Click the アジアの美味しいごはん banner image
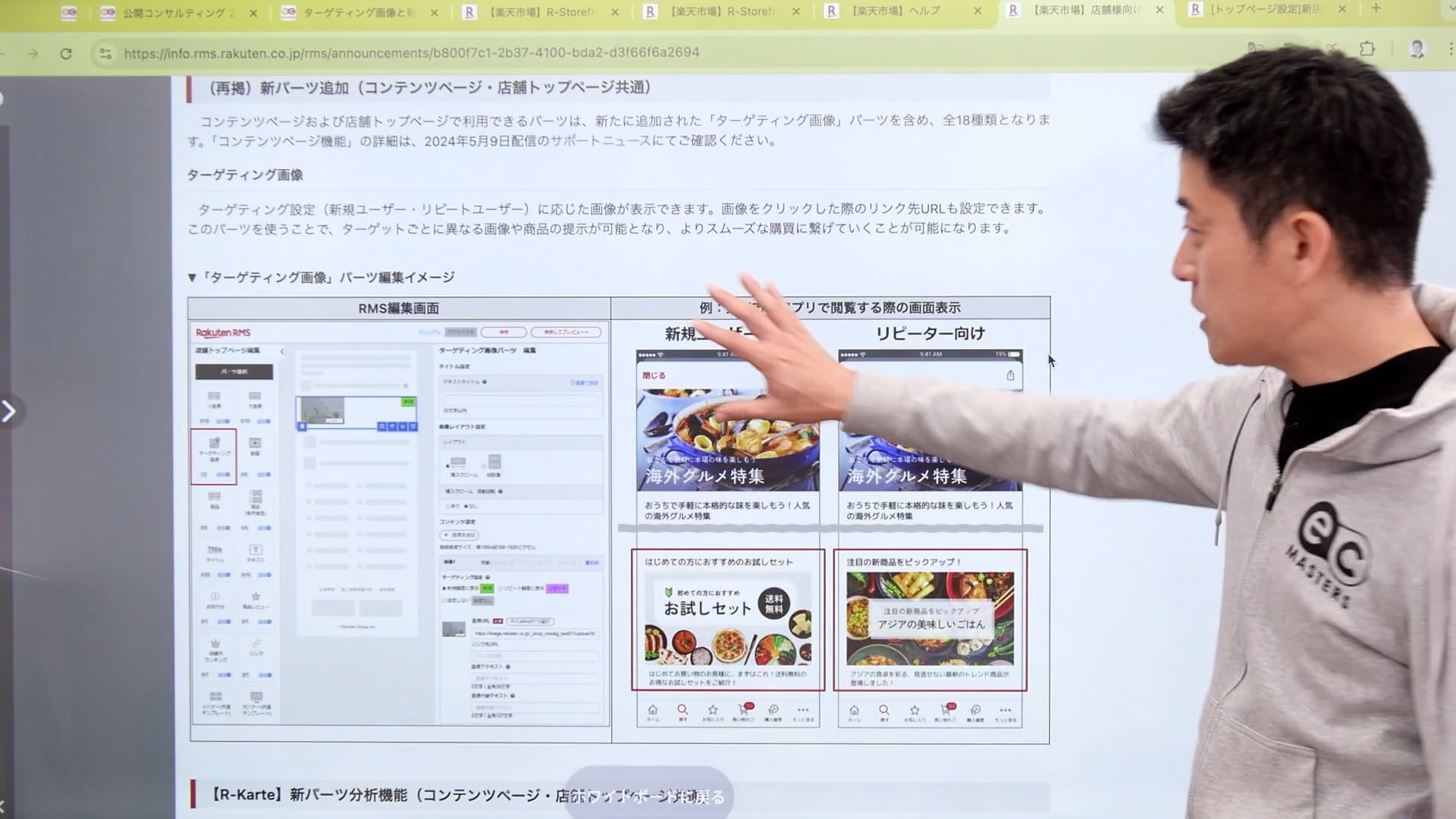Screen dimensions: 1456x819 930,619
